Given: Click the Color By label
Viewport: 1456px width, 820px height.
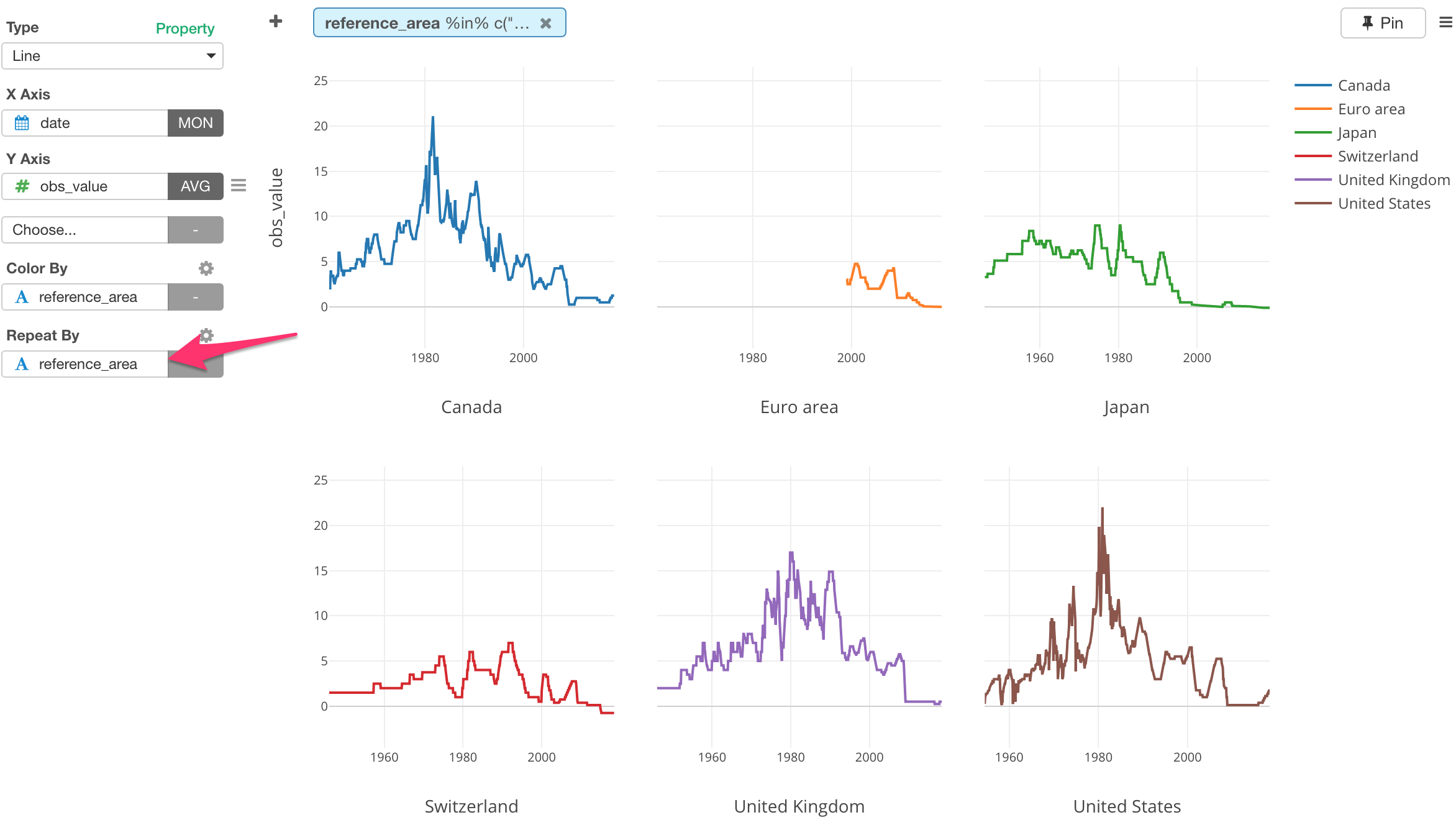Looking at the screenshot, I should point(37,268).
